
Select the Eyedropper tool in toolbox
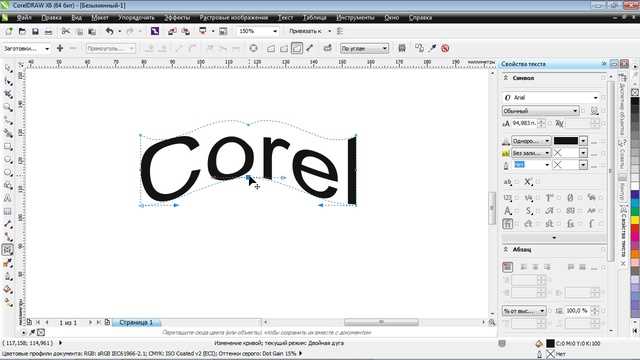tap(8, 263)
